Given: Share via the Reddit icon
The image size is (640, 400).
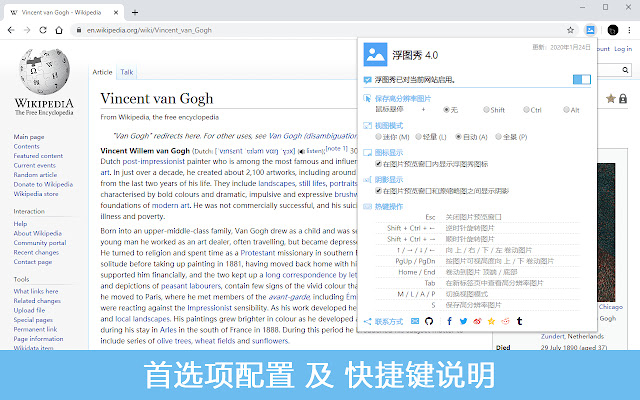Looking at the screenshot, I should click(x=505, y=321).
